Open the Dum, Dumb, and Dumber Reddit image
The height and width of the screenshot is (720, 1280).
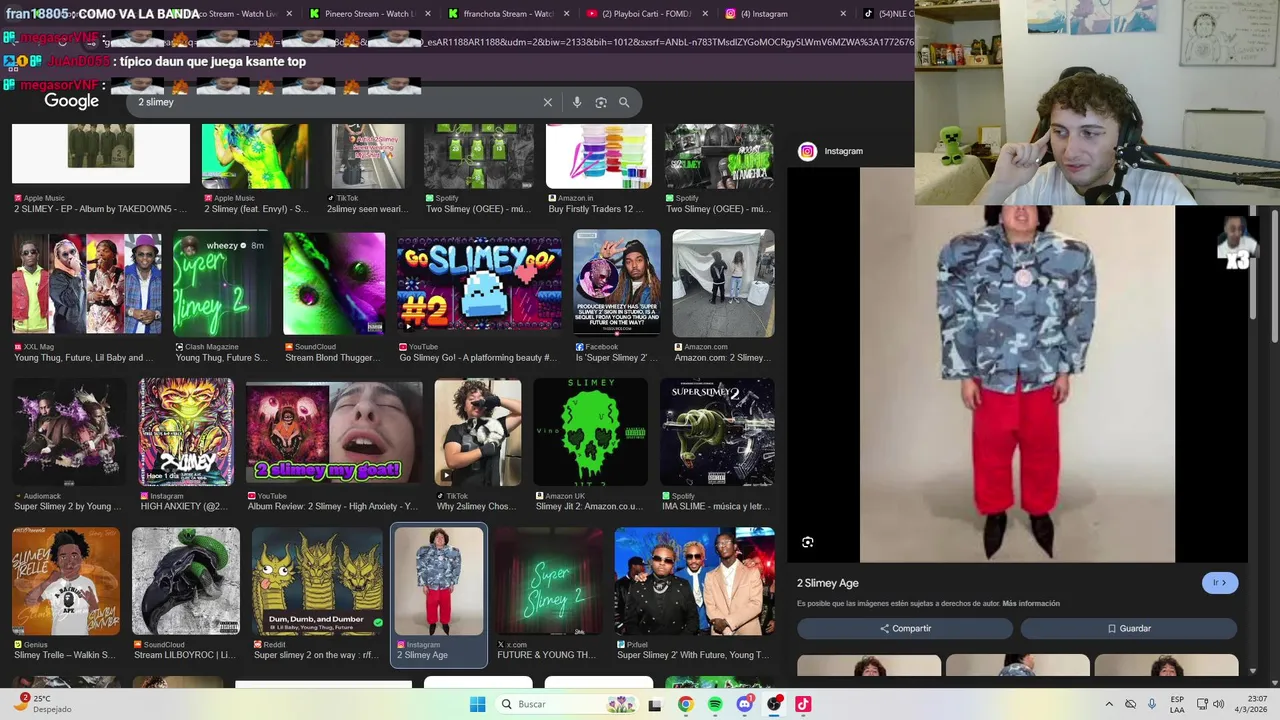tap(317, 582)
